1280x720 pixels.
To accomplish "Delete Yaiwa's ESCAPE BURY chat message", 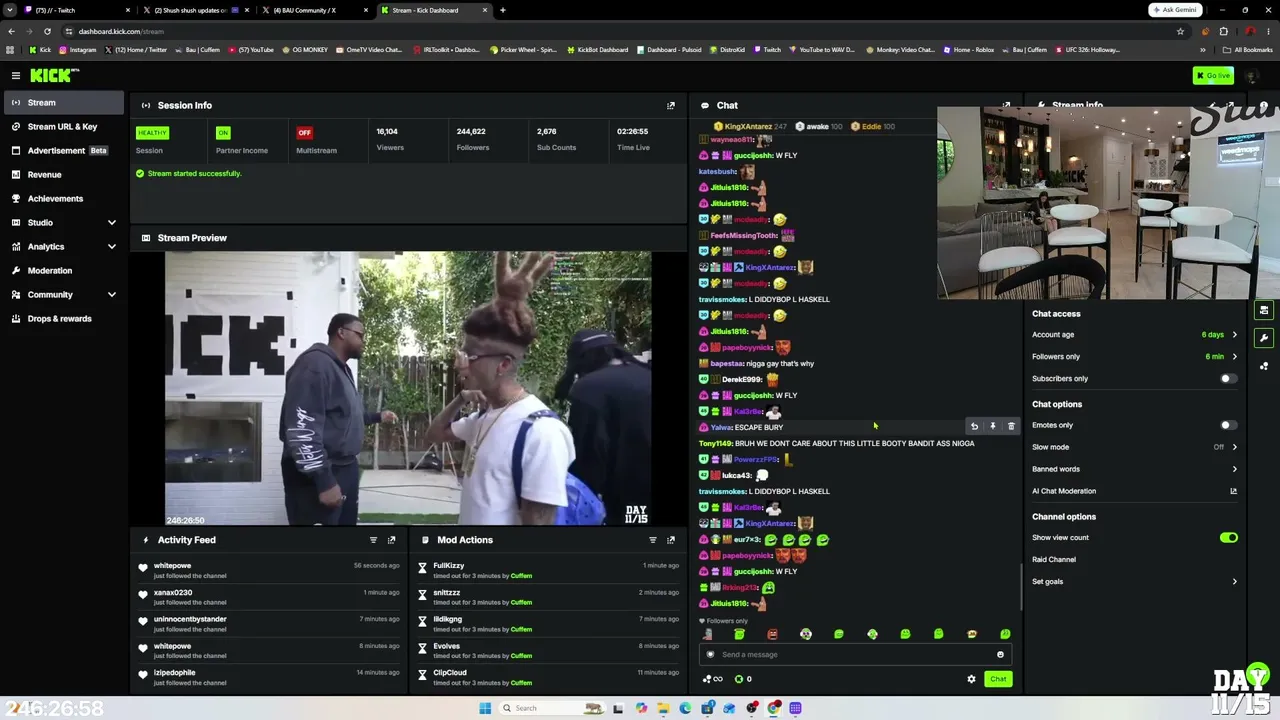I will [x=1011, y=427].
